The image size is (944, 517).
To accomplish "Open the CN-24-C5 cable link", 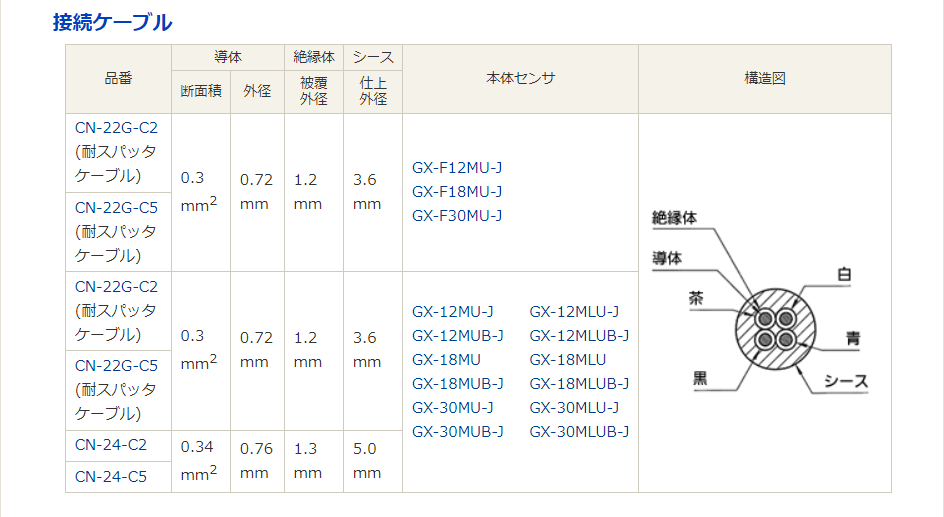I will coord(111,477).
